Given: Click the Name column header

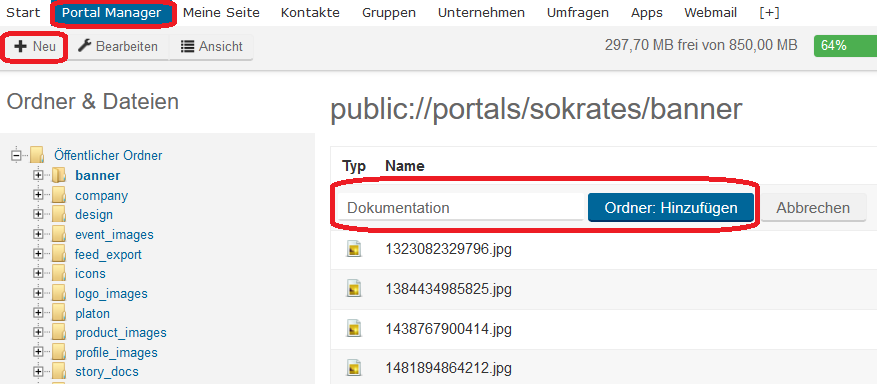Looking at the screenshot, I should pyautogui.click(x=404, y=166).
